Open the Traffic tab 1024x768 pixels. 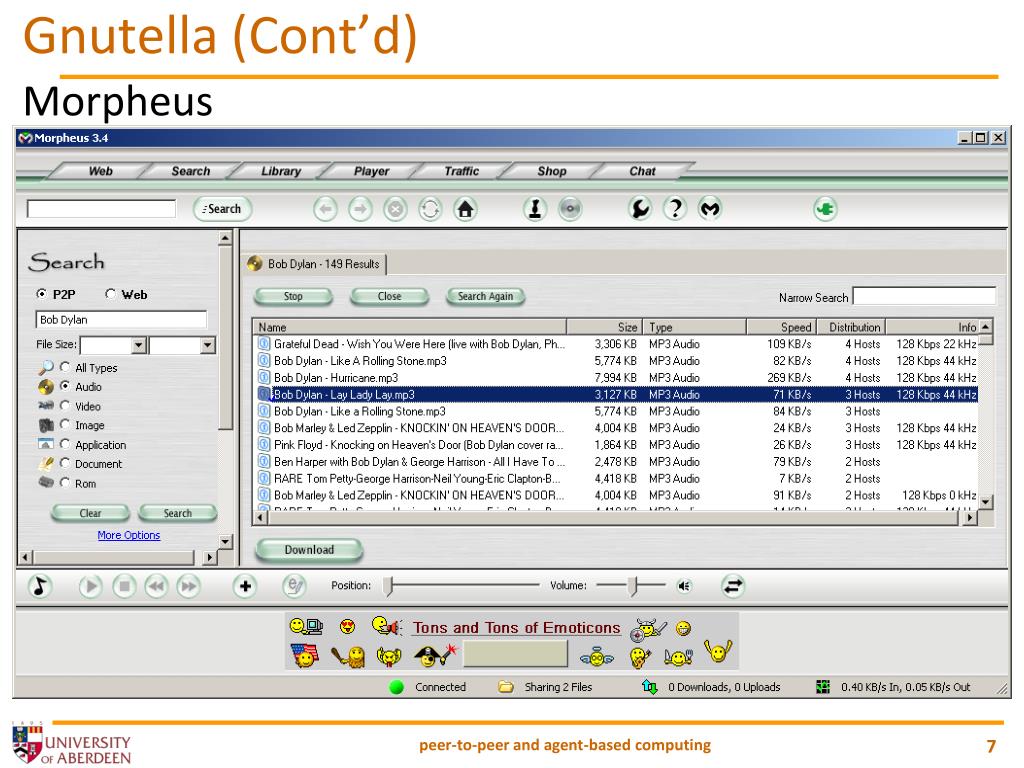(x=461, y=171)
